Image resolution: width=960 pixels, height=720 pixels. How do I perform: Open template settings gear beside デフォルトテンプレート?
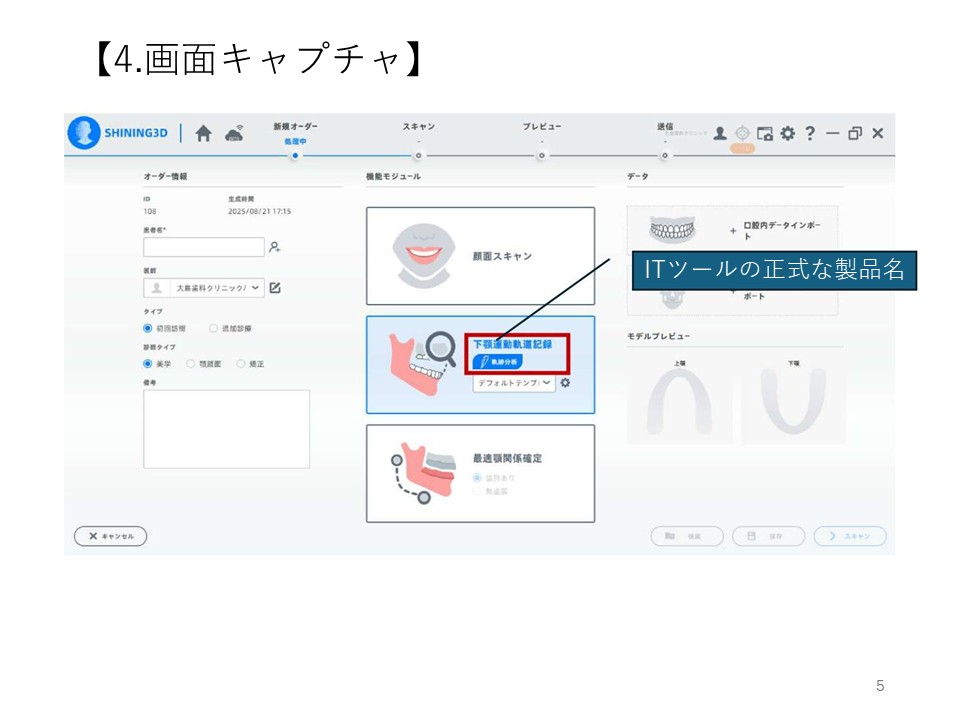click(x=565, y=383)
